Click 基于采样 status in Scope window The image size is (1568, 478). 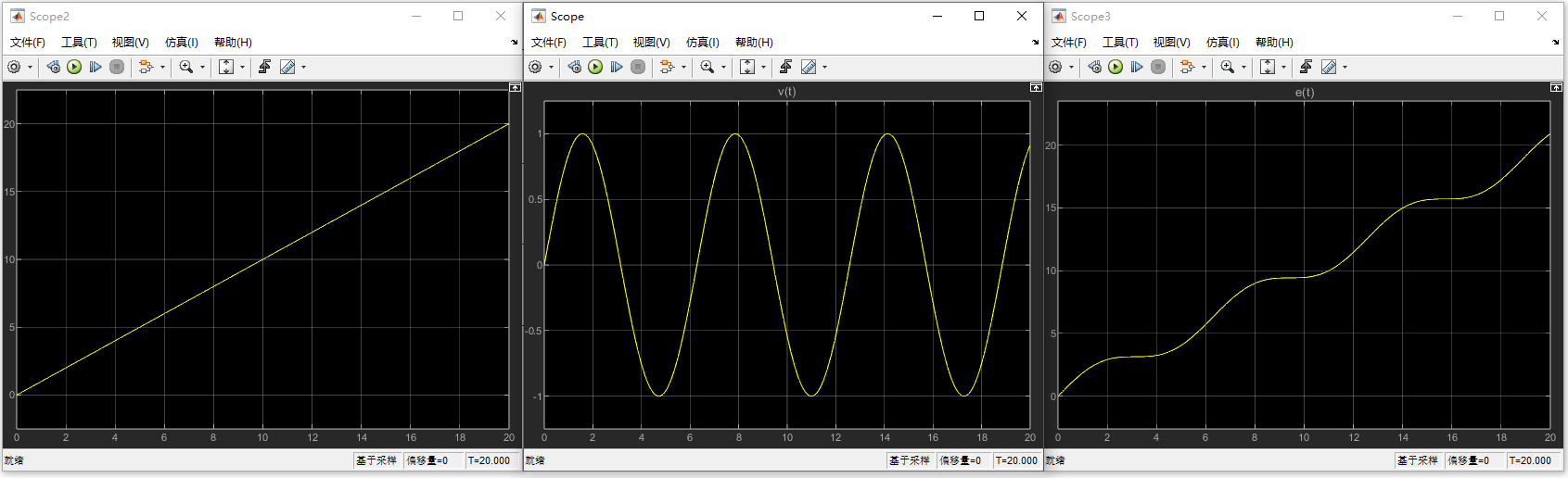click(909, 460)
